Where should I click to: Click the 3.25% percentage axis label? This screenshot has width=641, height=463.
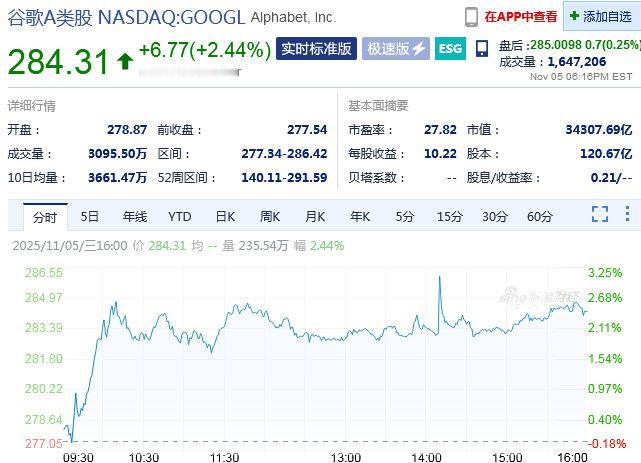pyautogui.click(x=605, y=273)
